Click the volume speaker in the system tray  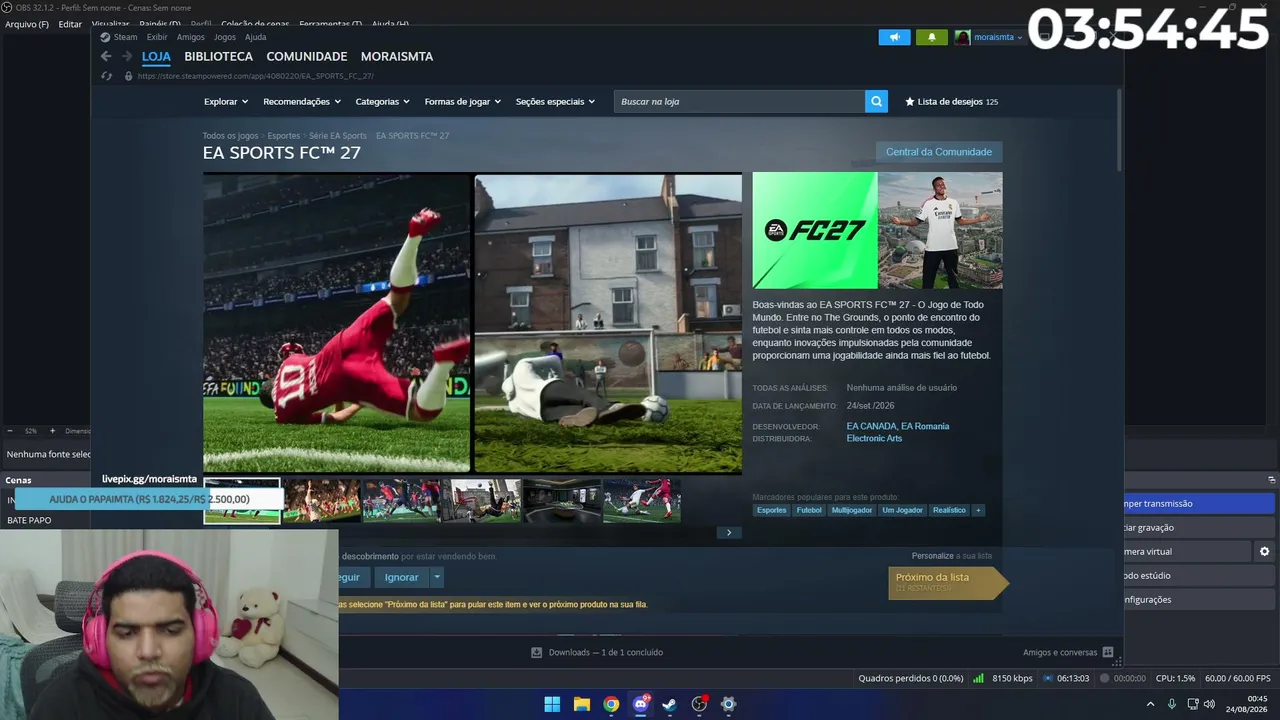(x=1210, y=704)
